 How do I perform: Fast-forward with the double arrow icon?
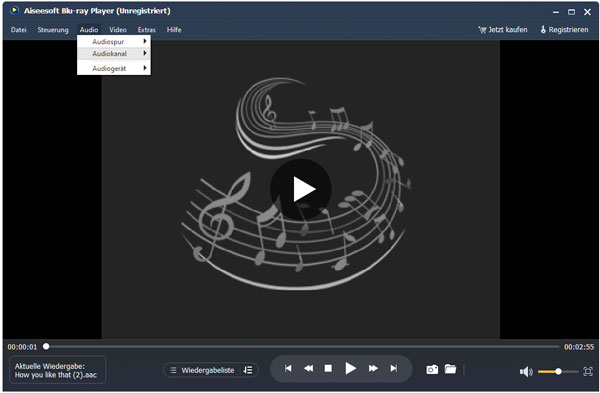pyautogui.click(x=373, y=369)
